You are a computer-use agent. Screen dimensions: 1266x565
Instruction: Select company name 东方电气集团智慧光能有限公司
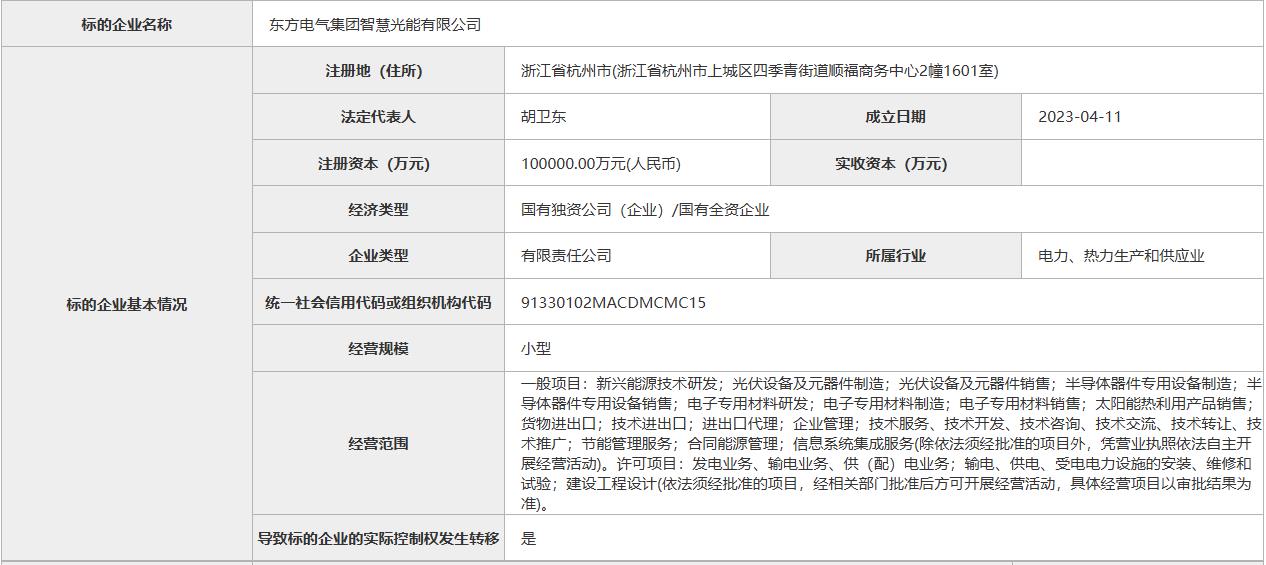[x=375, y=24]
